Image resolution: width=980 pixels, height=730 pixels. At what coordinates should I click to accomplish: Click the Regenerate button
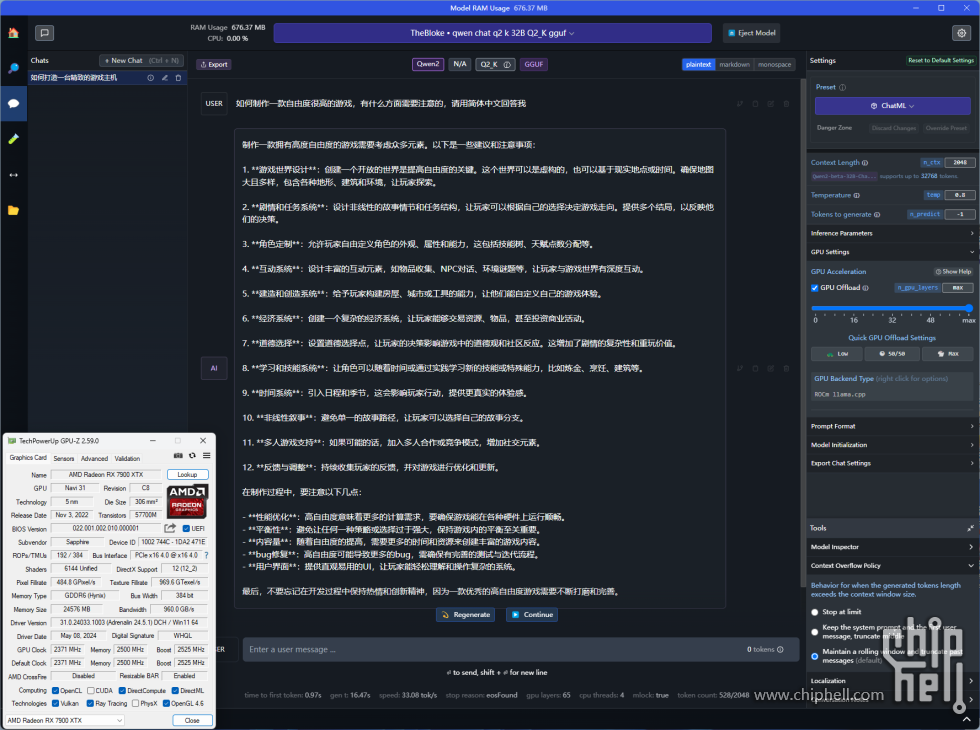(x=466, y=615)
